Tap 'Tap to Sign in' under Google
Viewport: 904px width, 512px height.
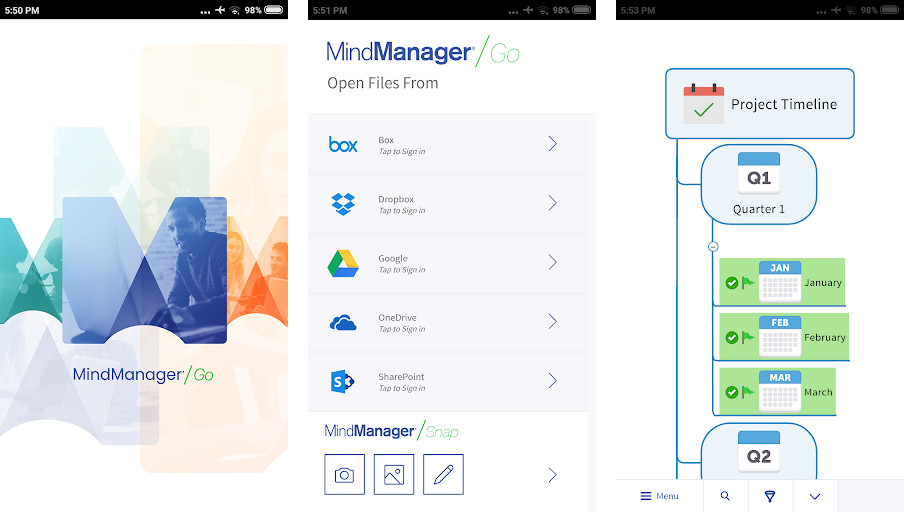pyautogui.click(x=402, y=270)
